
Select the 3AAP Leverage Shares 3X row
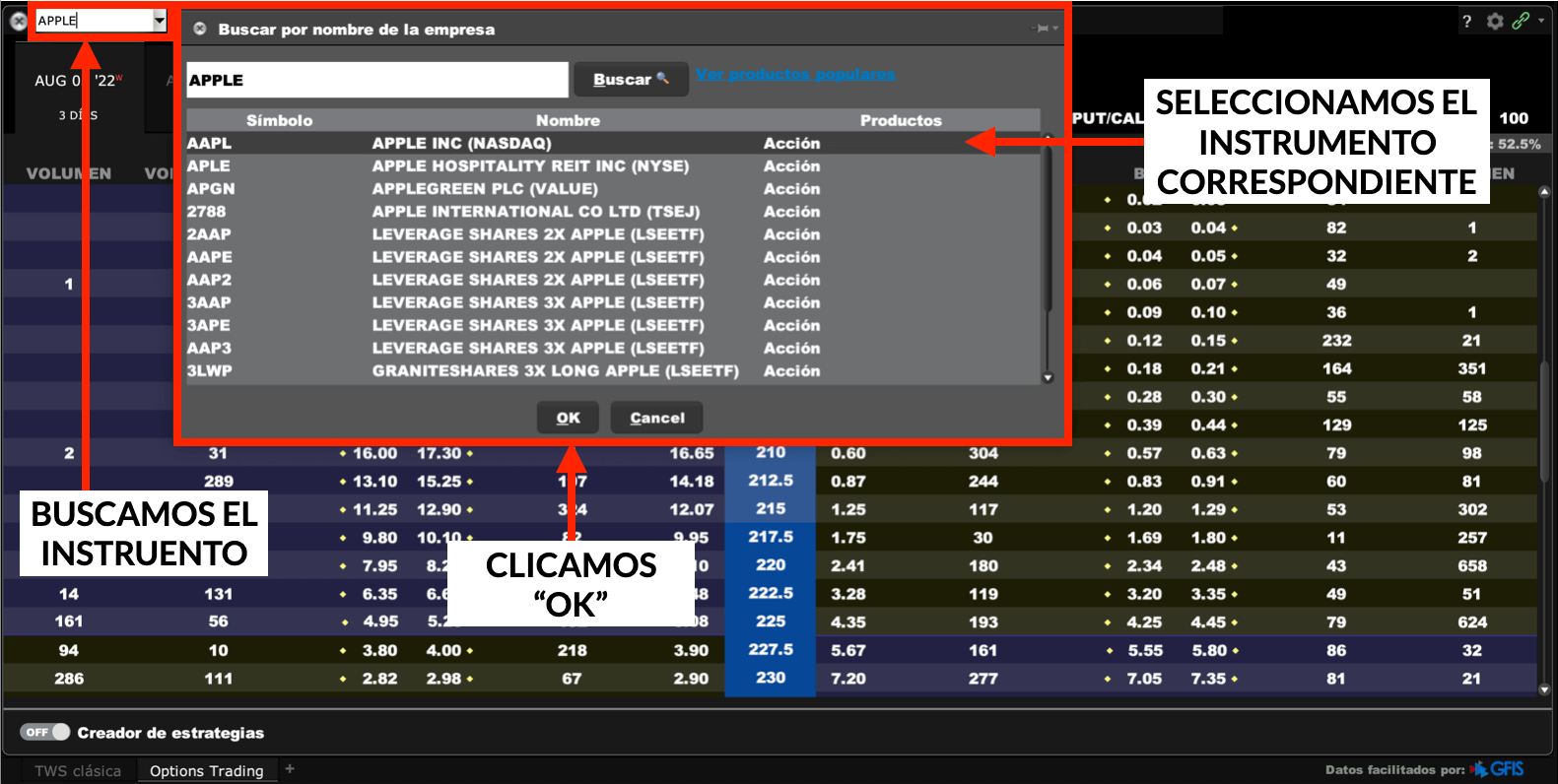613,301
